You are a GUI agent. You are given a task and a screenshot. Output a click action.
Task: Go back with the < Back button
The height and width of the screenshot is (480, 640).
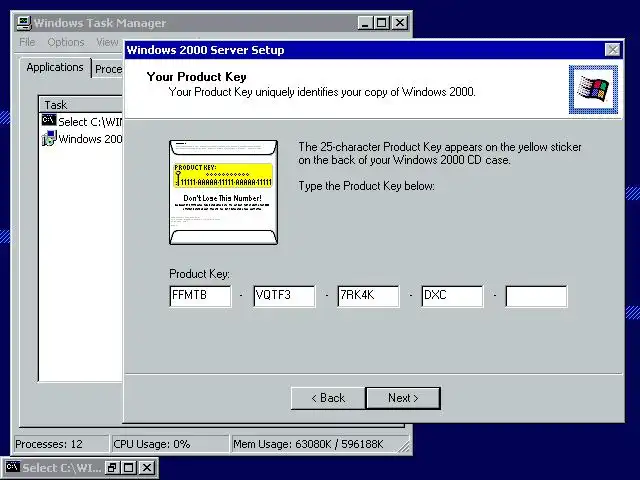click(x=328, y=398)
